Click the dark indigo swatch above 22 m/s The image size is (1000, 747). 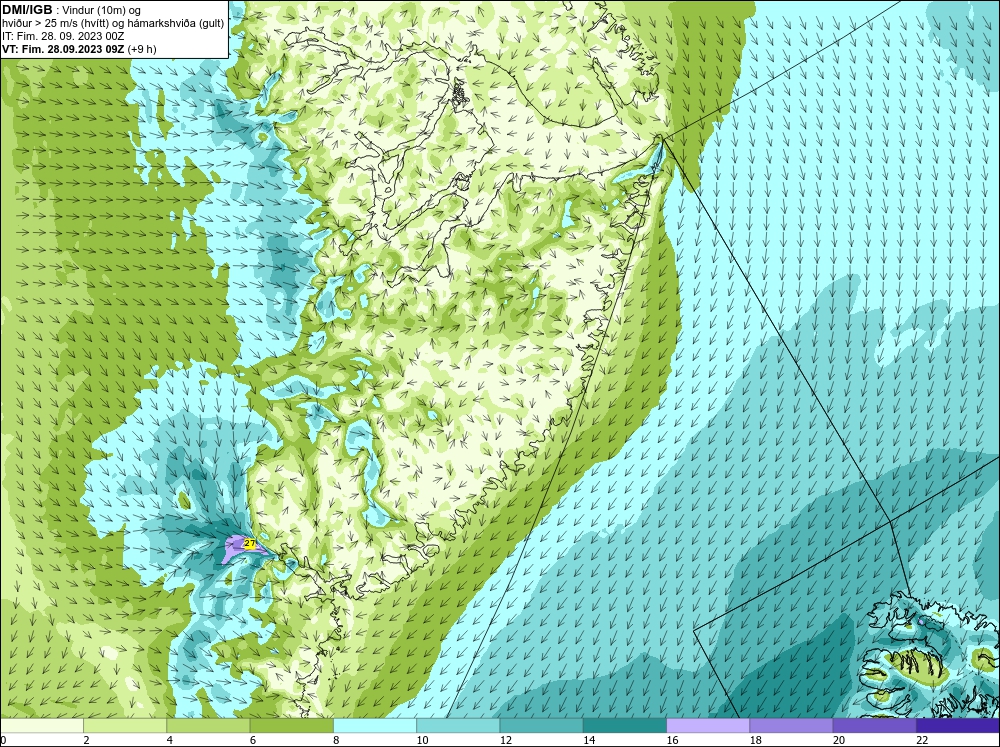click(x=958, y=726)
